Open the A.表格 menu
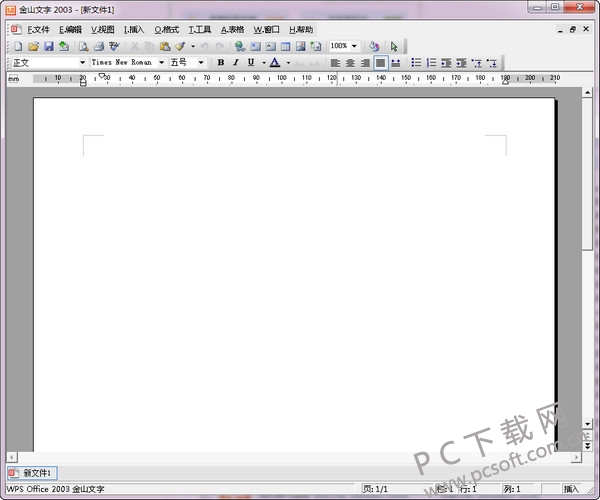The height and width of the screenshot is (500, 600). pyautogui.click(x=232, y=29)
